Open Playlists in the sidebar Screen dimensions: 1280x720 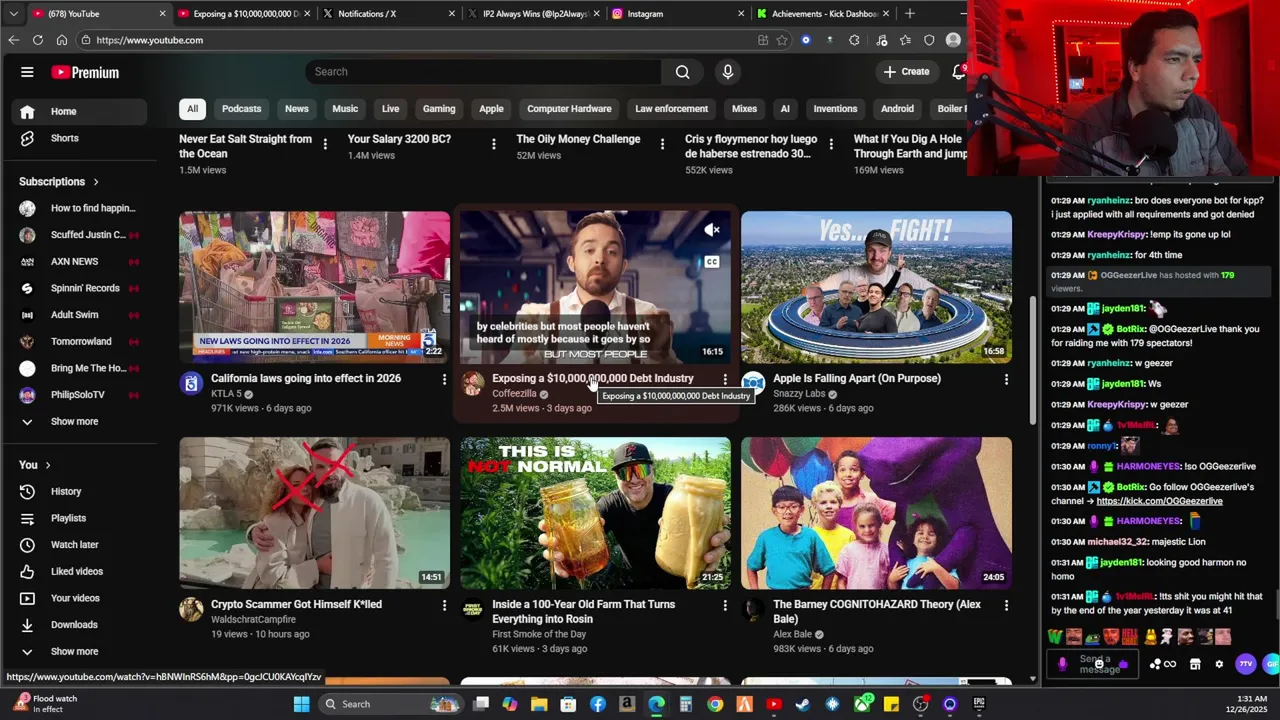[80, 518]
